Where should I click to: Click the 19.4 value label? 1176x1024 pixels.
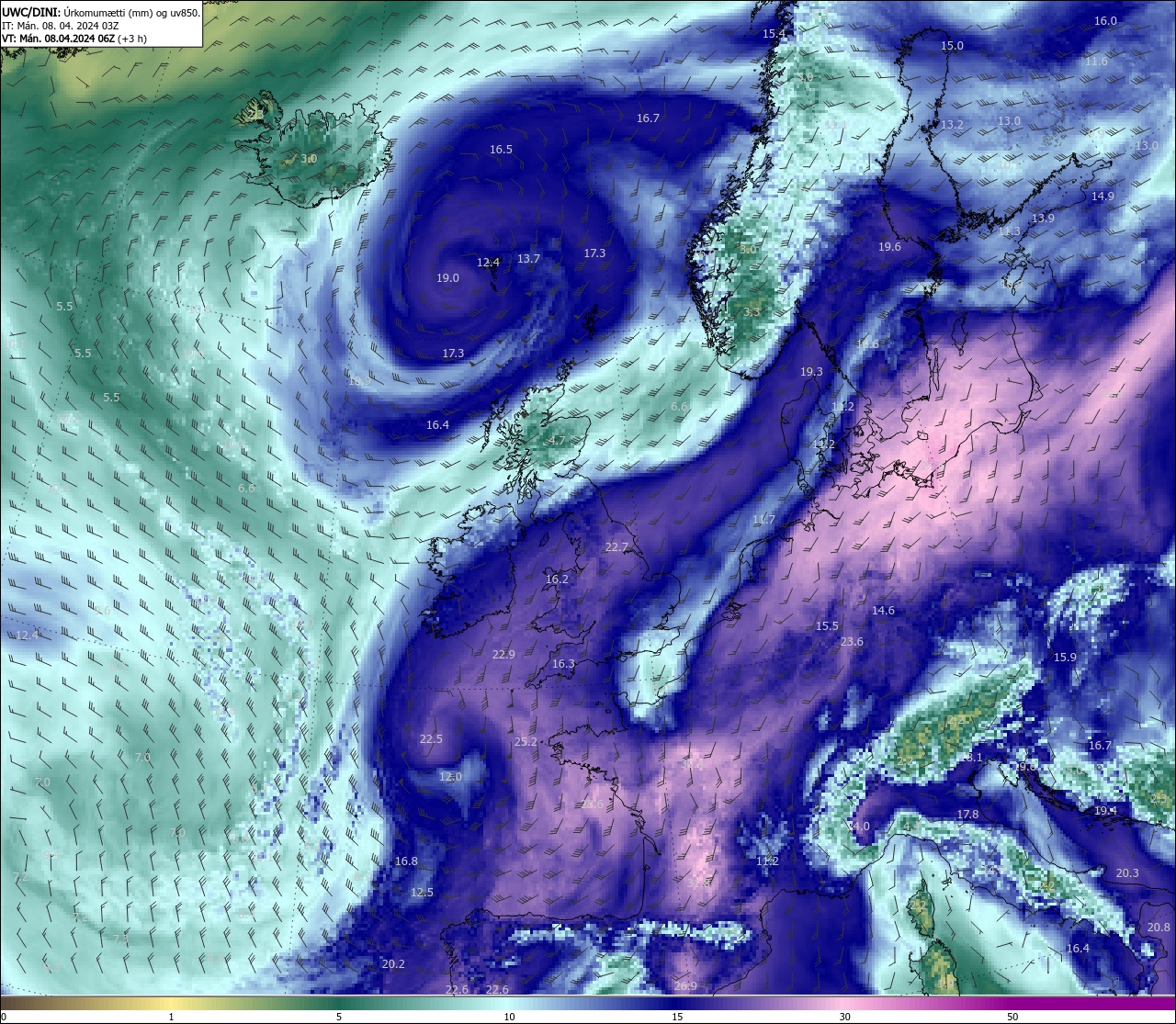pyautogui.click(x=1105, y=811)
